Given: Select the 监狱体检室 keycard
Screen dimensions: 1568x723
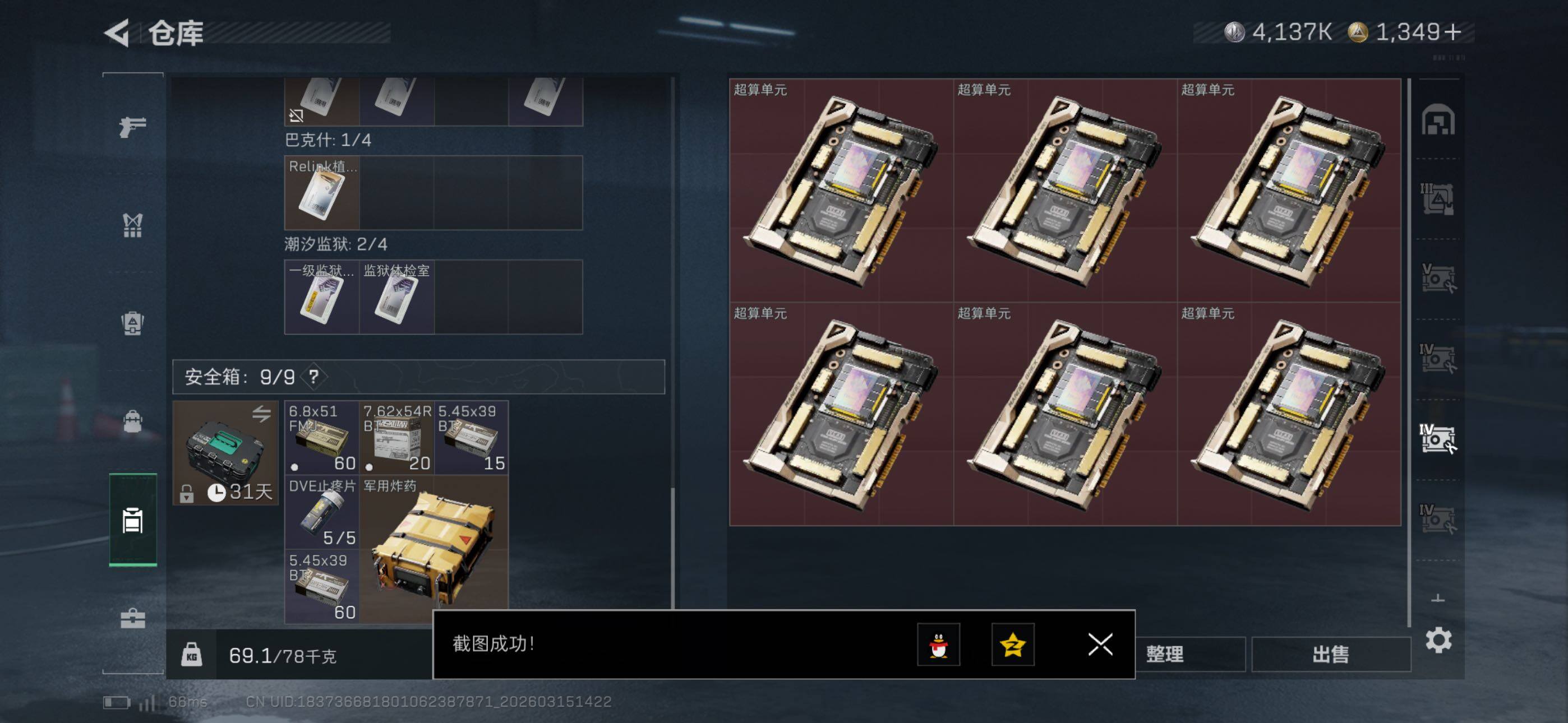Looking at the screenshot, I should [397, 297].
